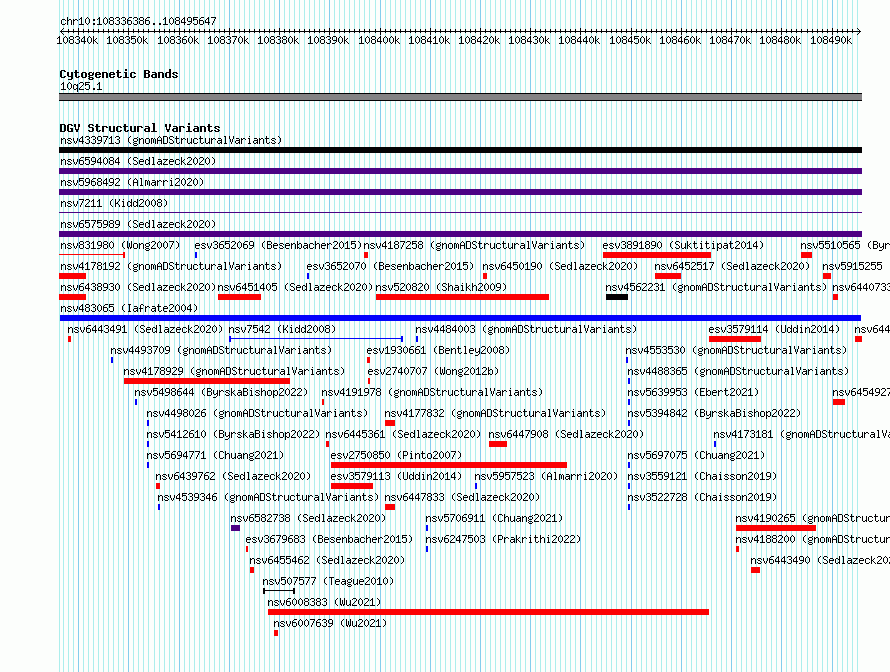Click the DGV Structural Variants heading
The width and height of the screenshot is (890, 672).
pyautogui.click(x=140, y=128)
